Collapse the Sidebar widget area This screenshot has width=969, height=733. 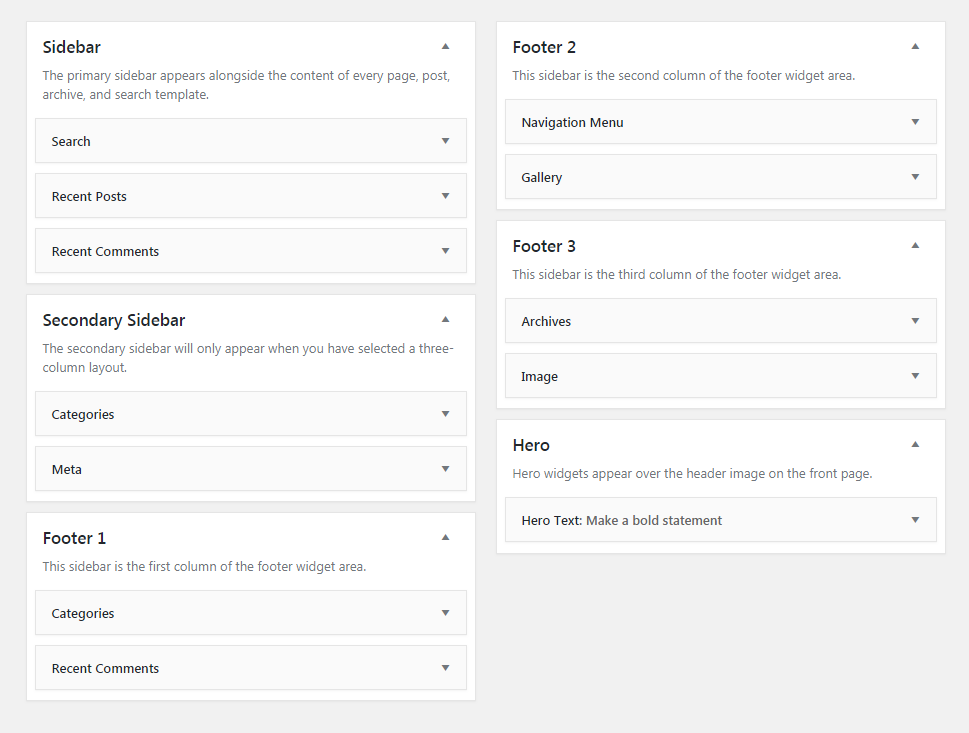pos(446,46)
